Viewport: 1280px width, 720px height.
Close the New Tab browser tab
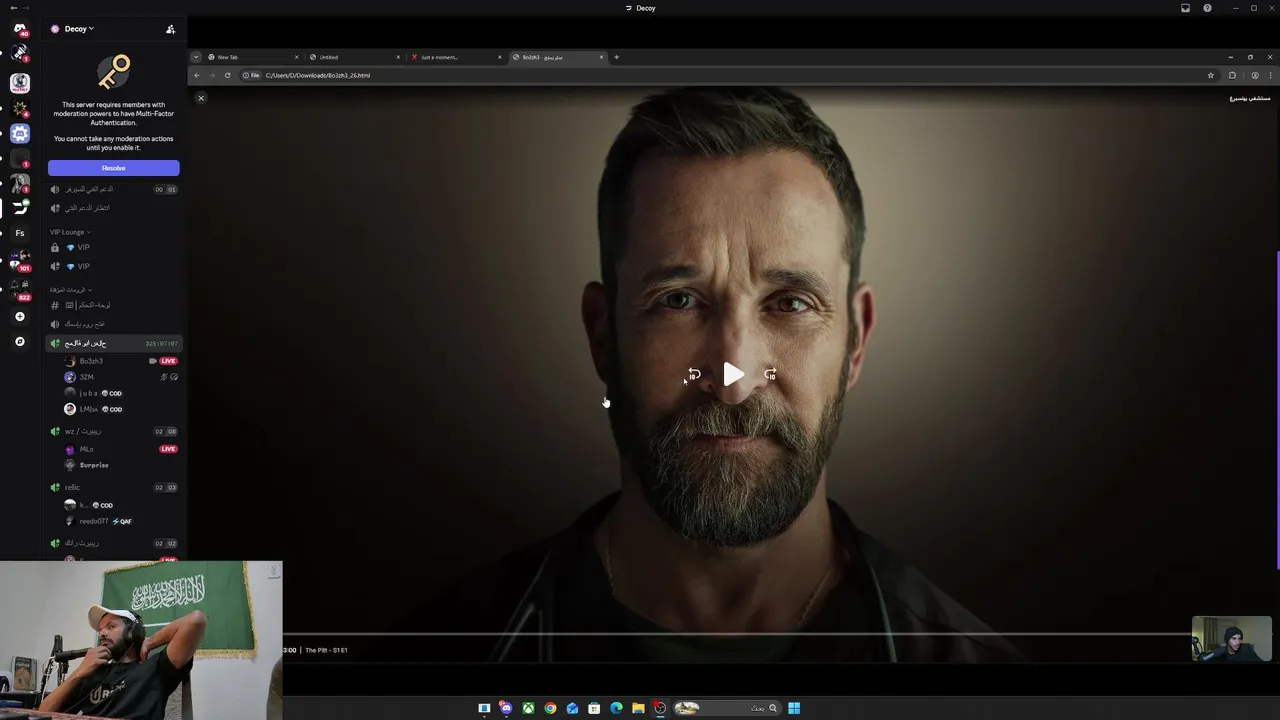(x=296, y=57)
